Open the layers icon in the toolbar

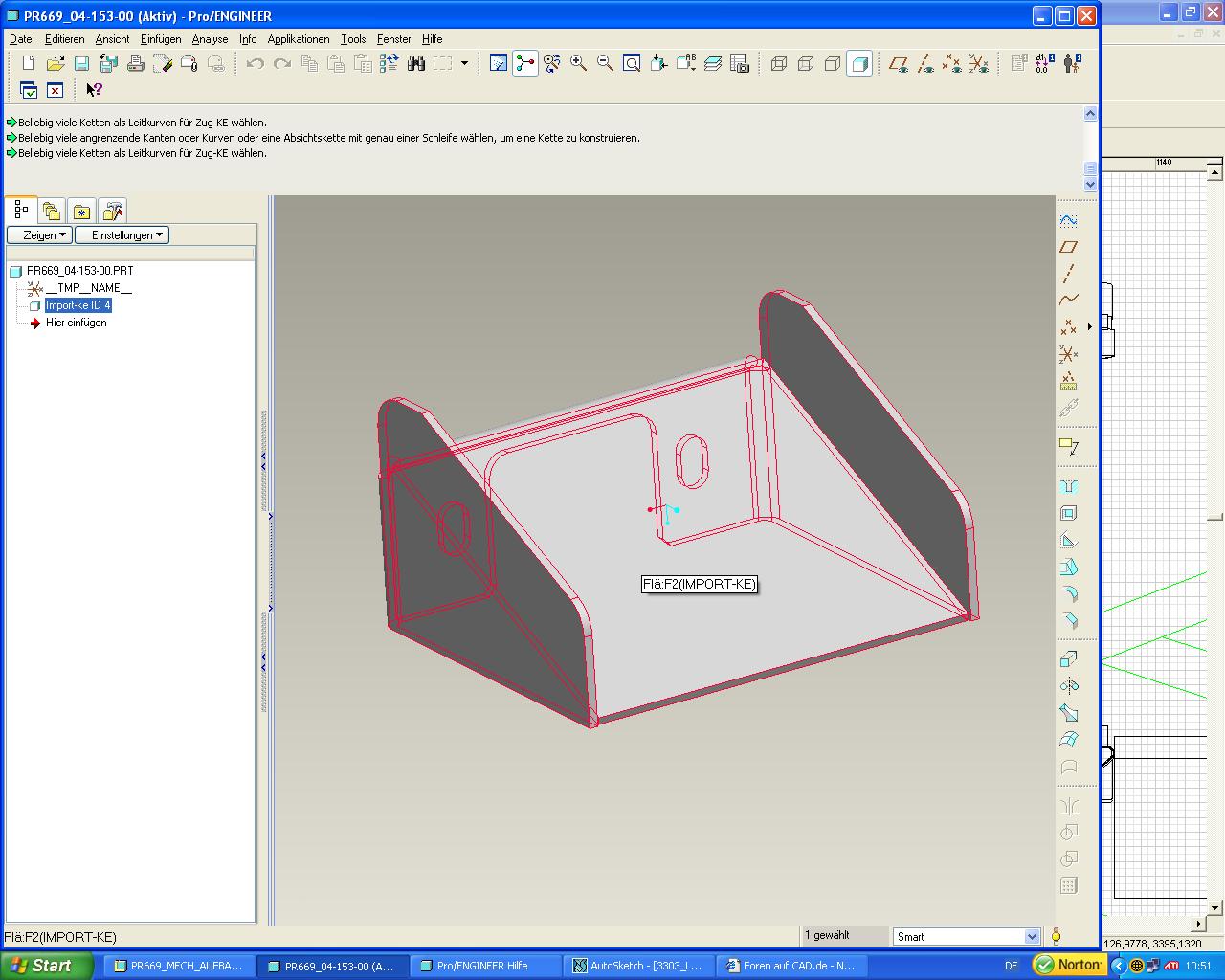[x=712, y=63]
